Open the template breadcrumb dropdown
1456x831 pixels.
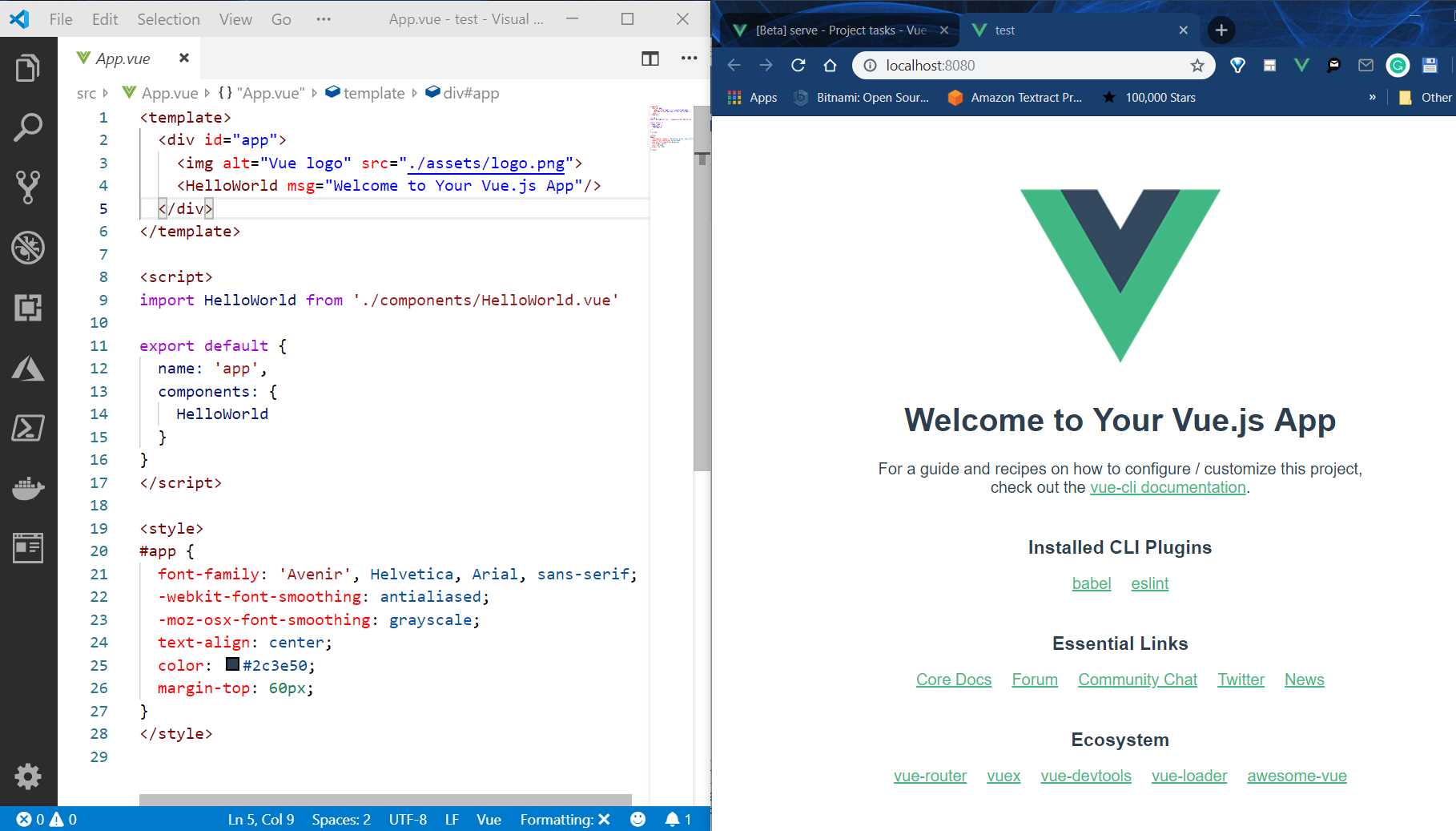coord(373,93)
